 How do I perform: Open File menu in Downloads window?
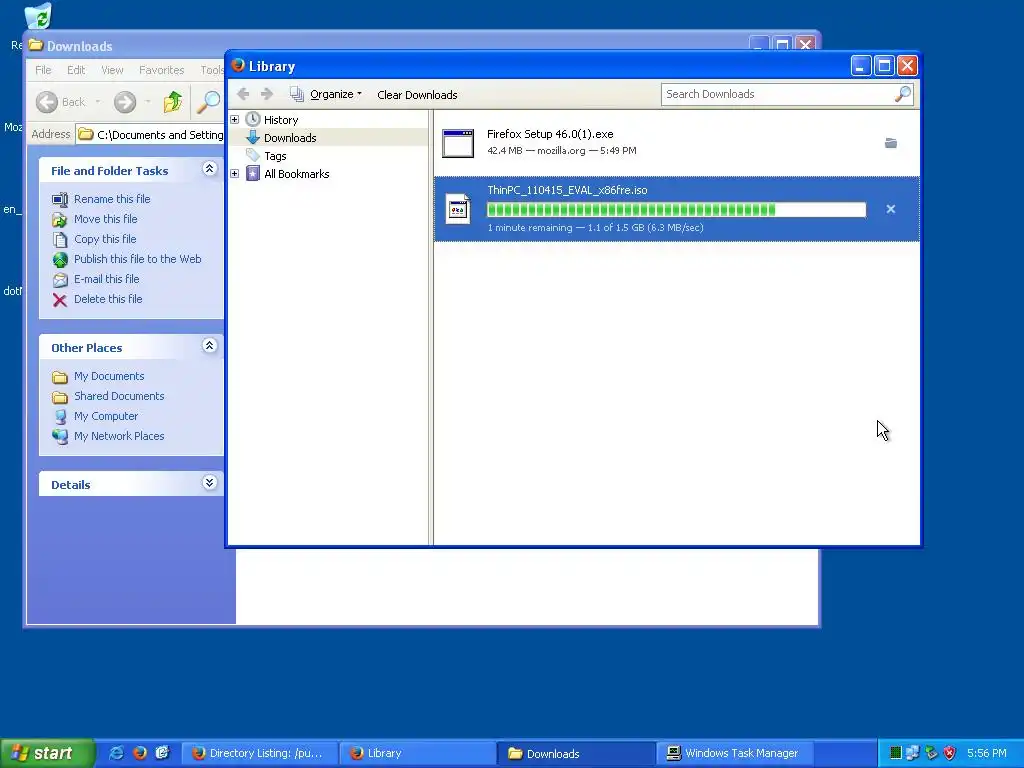pyautogui.click(x=43, y=70)
